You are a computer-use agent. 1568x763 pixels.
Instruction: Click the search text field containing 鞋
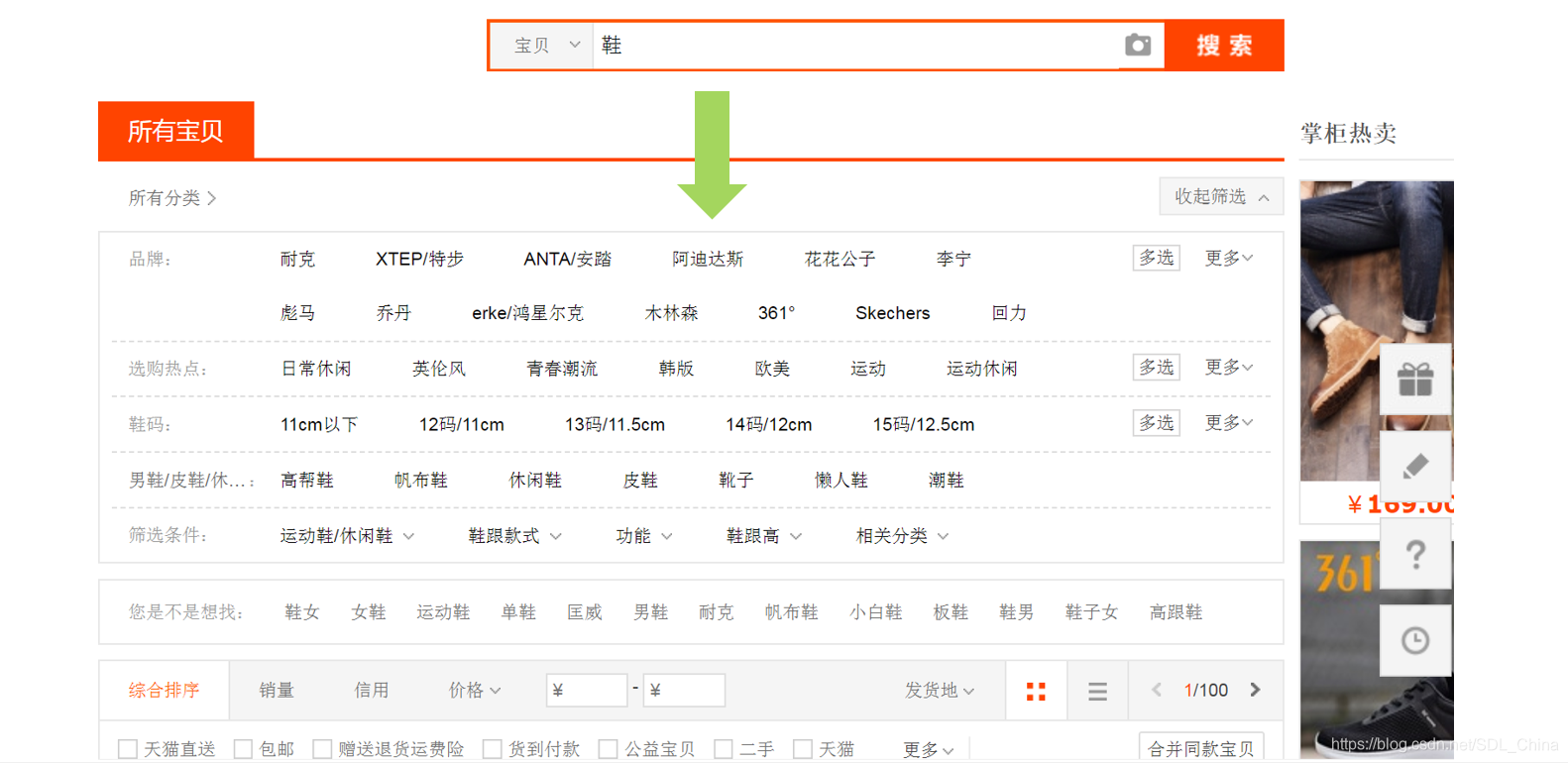(x=856, y=46)
